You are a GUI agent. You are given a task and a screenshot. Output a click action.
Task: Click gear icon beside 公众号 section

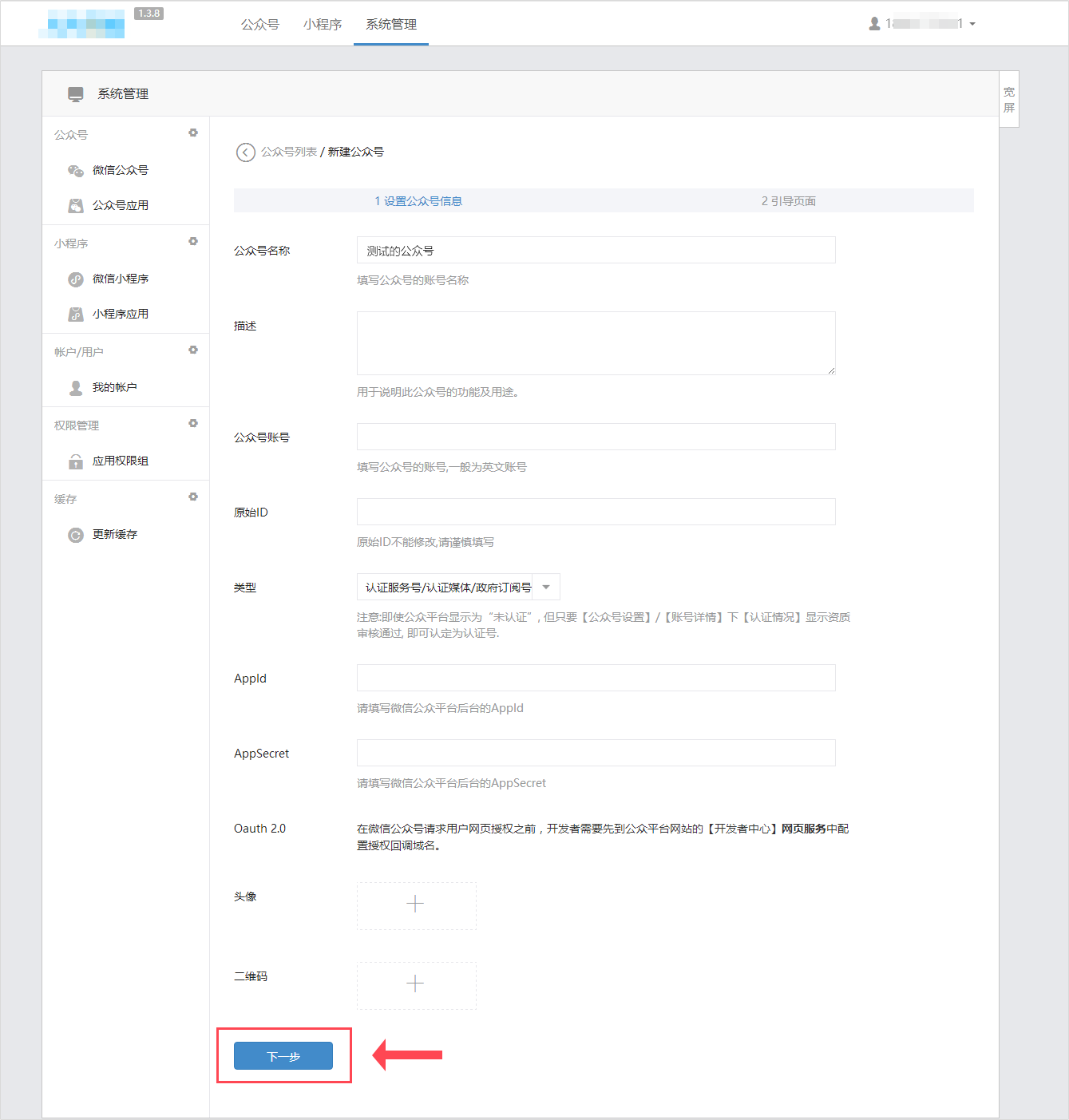point(193,133)
